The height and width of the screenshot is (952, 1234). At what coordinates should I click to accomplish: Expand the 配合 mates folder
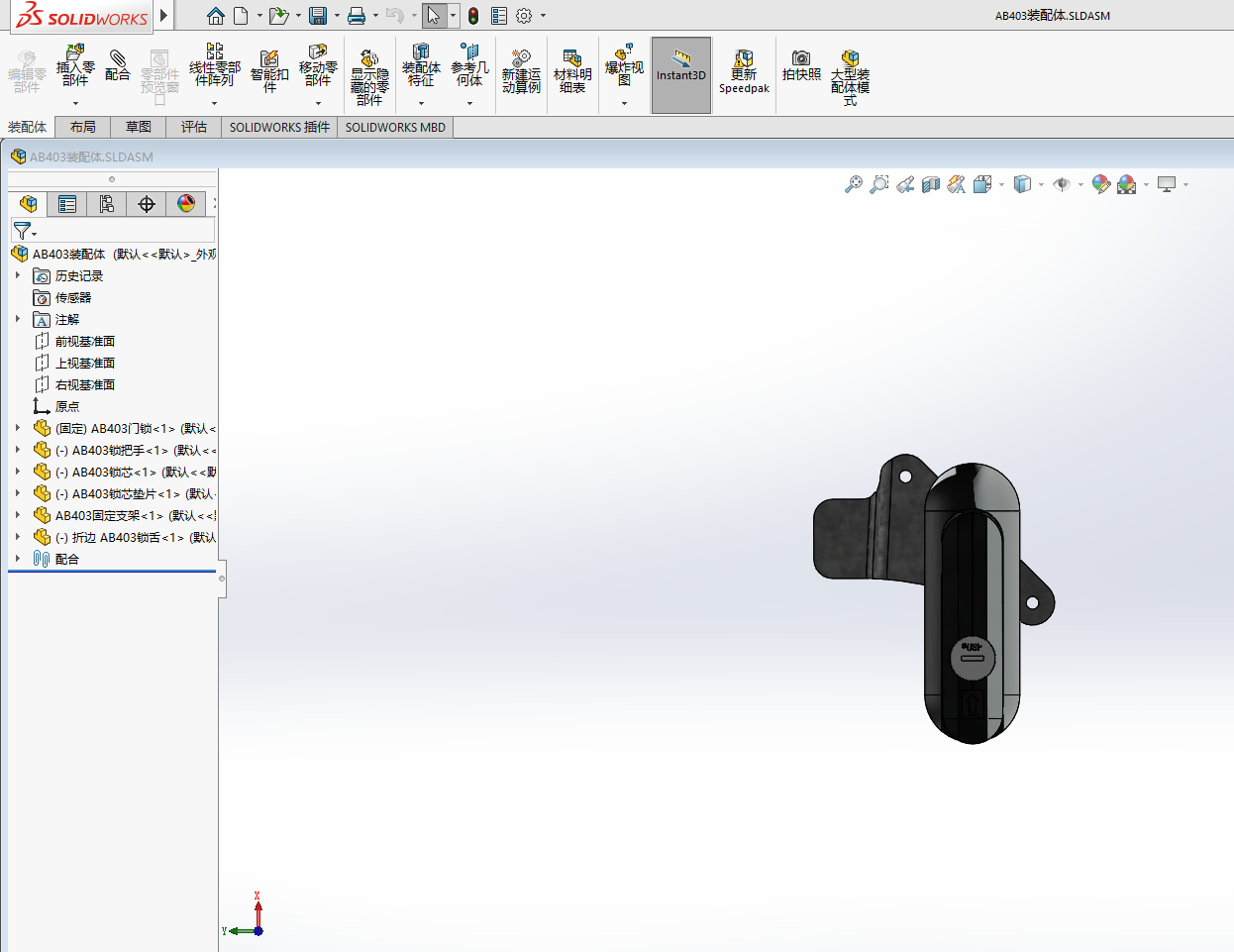18,559
